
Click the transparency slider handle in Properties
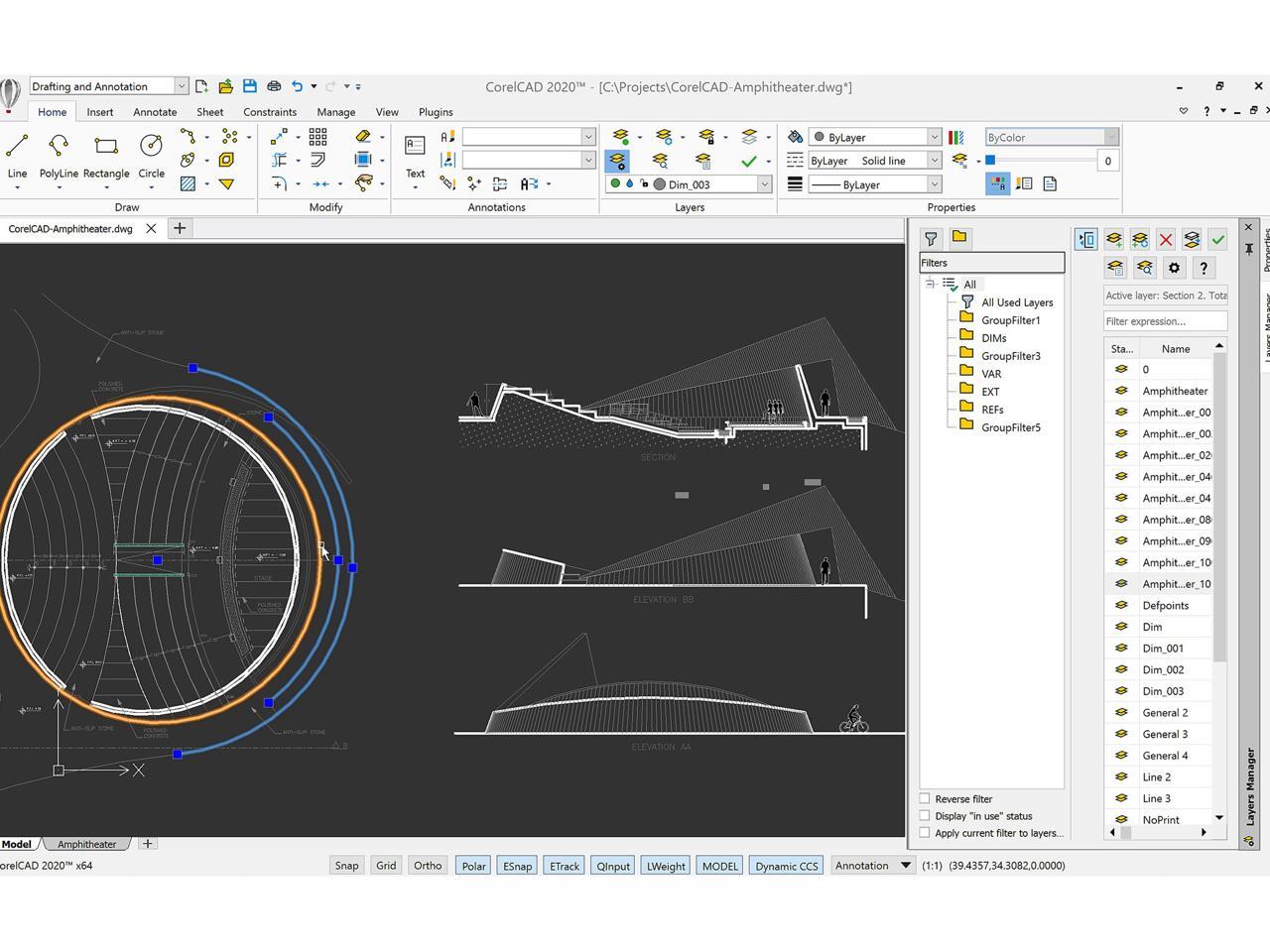click(x=989, y=160)
